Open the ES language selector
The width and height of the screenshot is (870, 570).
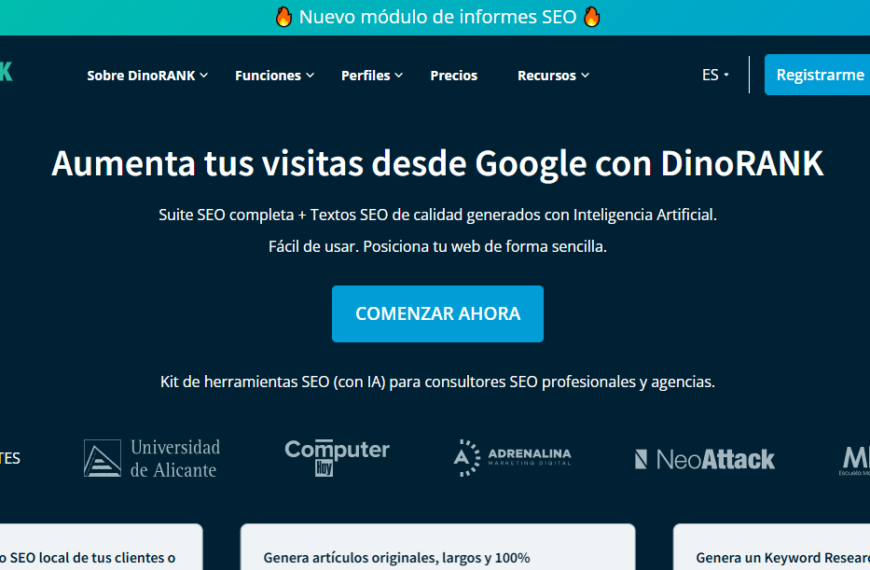point(715,75)
